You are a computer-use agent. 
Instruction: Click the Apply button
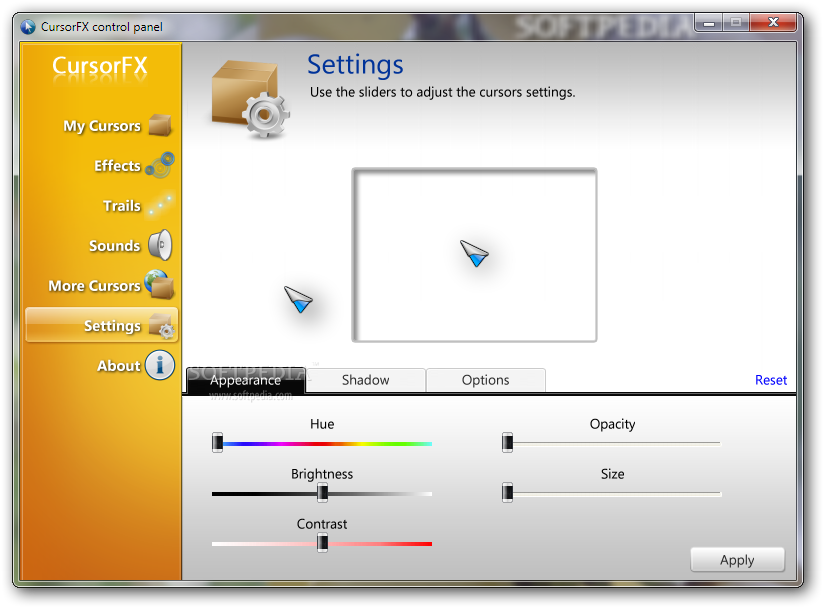737,560
